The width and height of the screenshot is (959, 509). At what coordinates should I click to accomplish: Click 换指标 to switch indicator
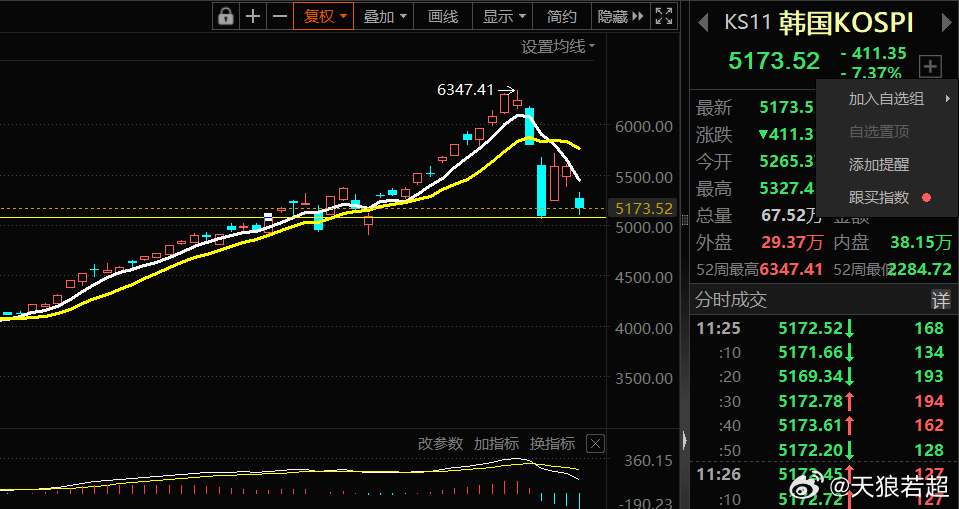click(552, 444)
